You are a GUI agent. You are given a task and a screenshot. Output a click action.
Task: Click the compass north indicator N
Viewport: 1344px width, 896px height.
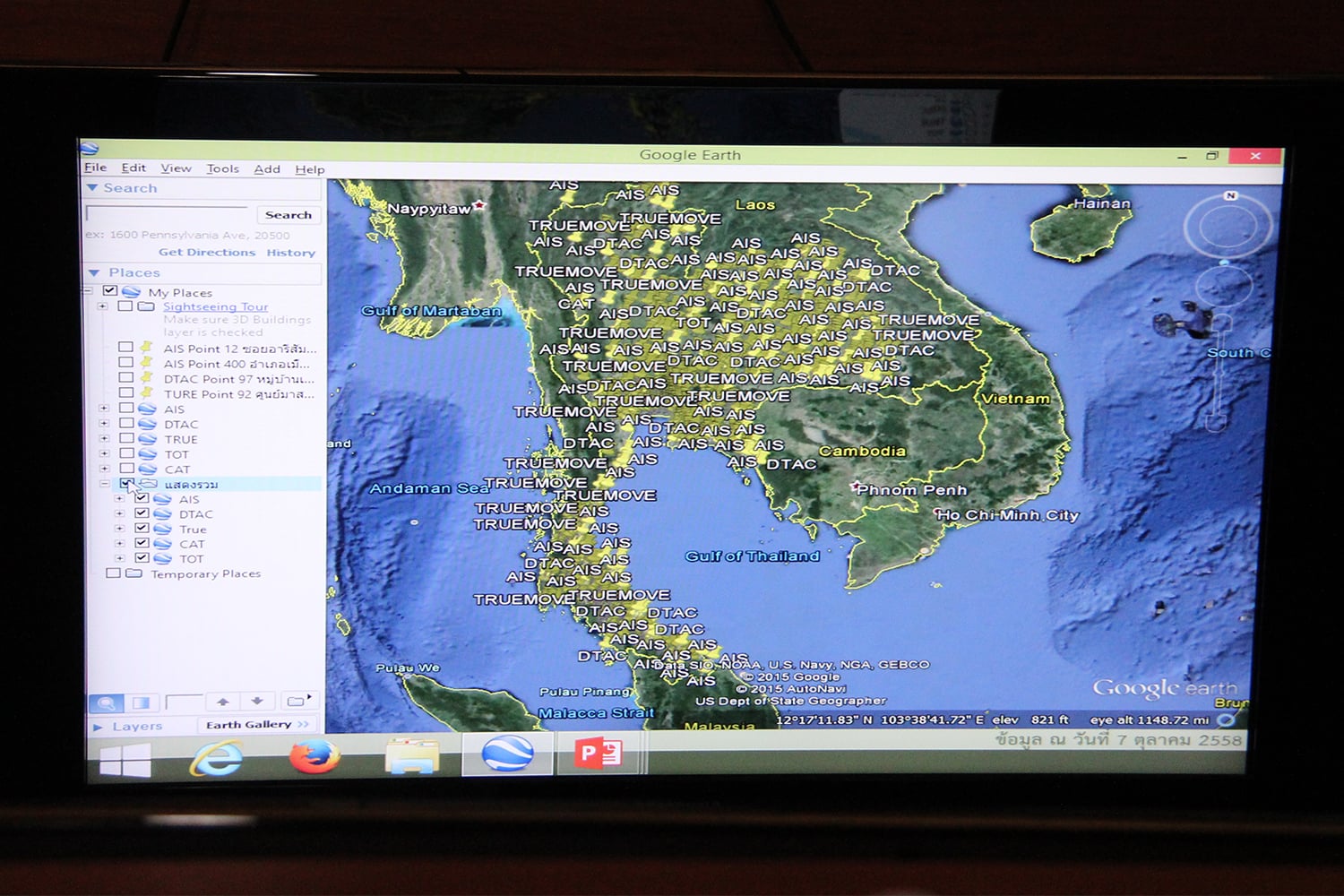pos(1230,195)
